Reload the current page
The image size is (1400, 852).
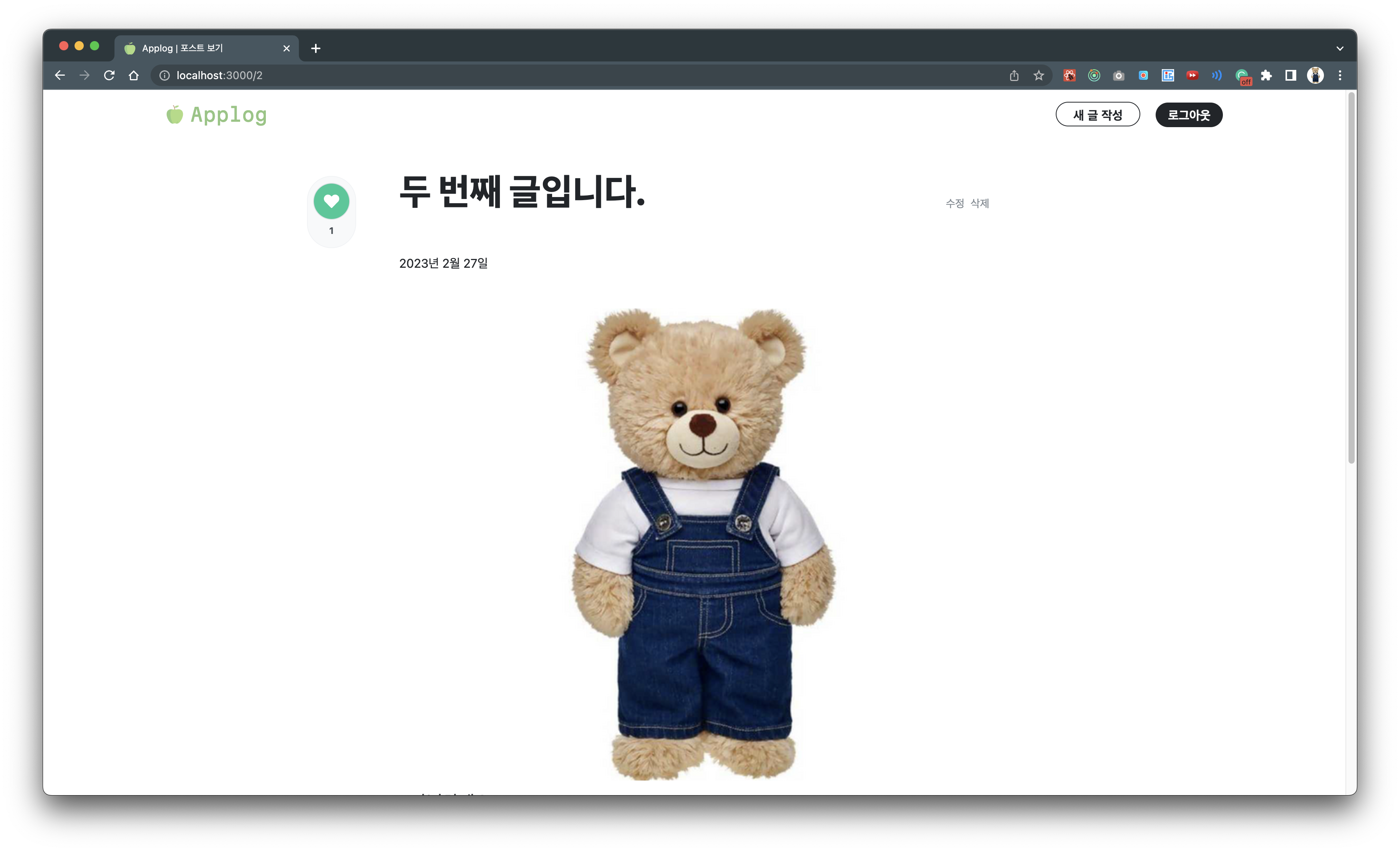click(x=109, y=75)
